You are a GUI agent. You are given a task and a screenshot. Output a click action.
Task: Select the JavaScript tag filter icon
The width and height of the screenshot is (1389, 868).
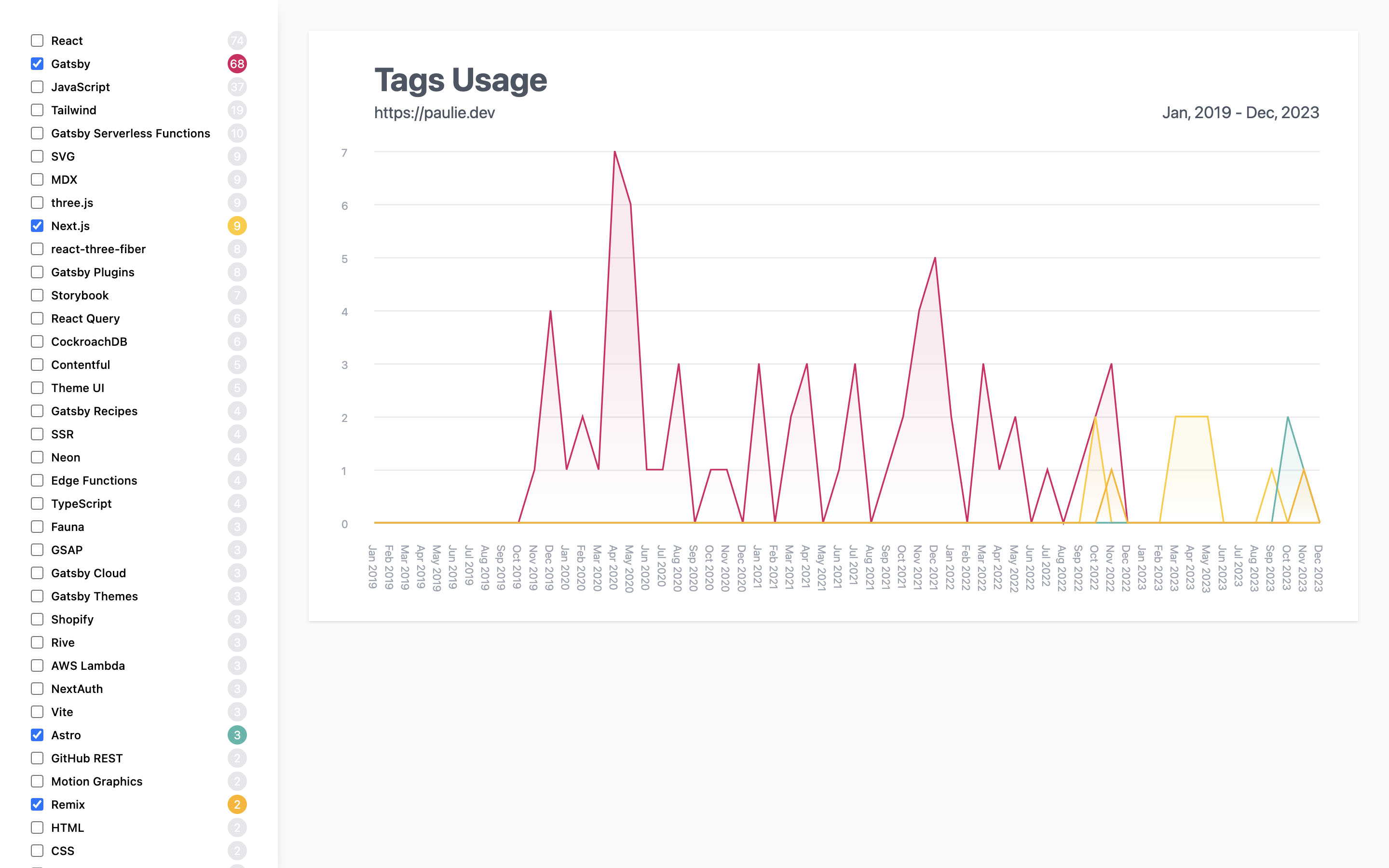37,87
